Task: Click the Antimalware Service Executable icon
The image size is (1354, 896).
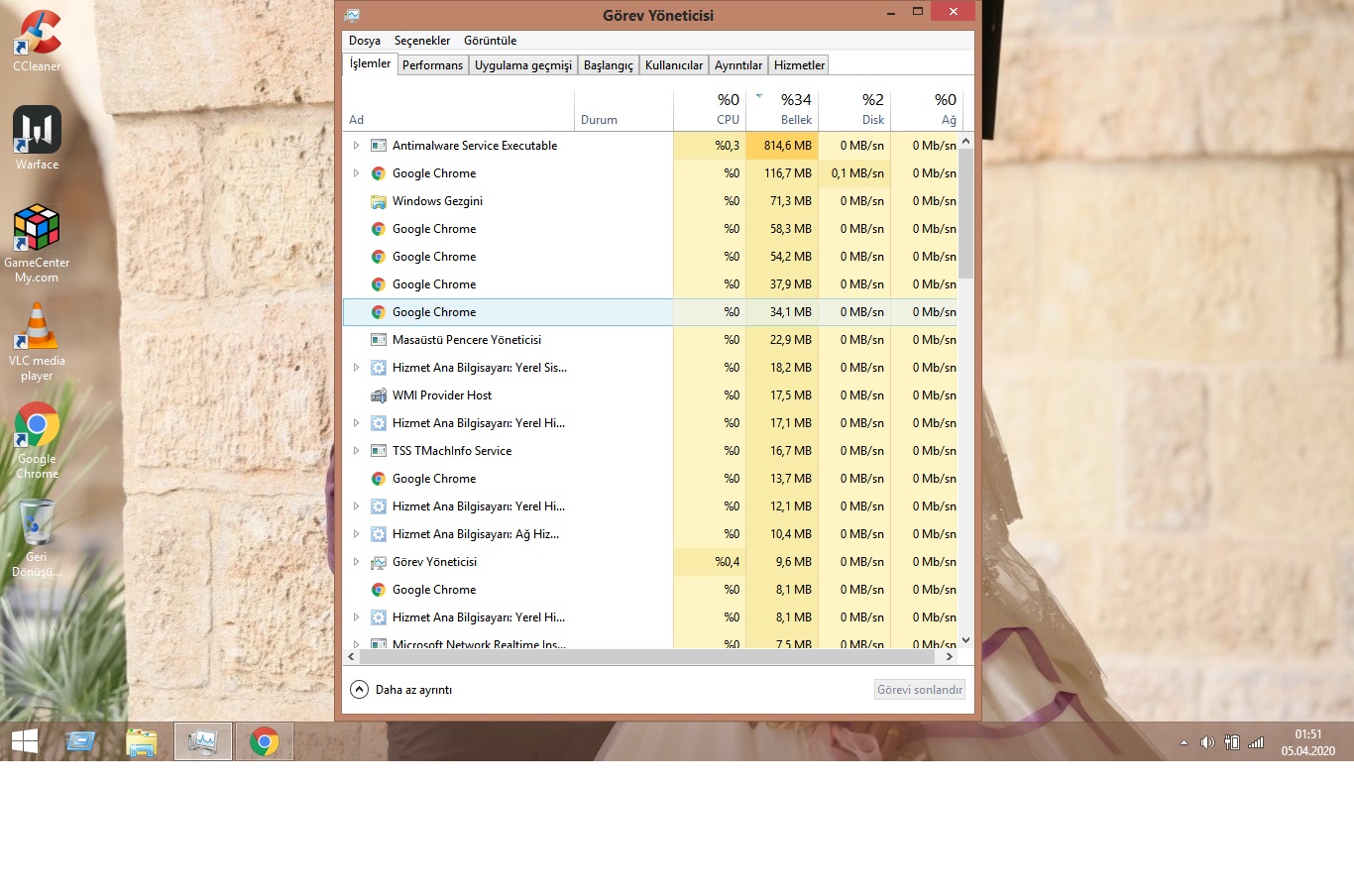Action: coord(378,146)
